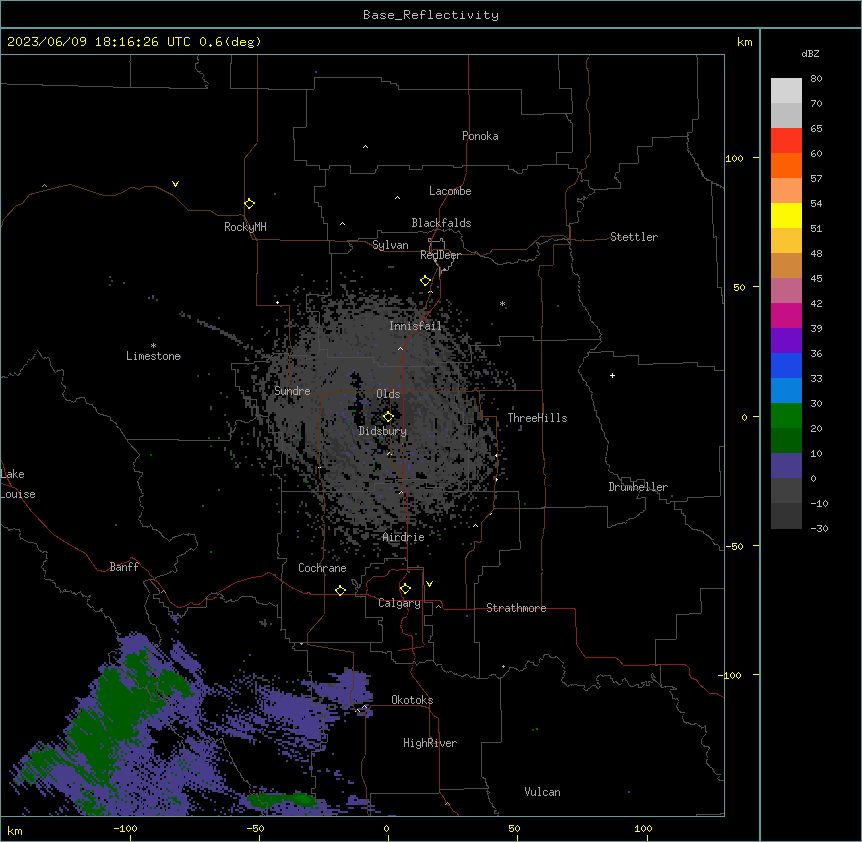Click the ThreeHills label
Viewport: 862px width, 842px height.
coord(537,418)
